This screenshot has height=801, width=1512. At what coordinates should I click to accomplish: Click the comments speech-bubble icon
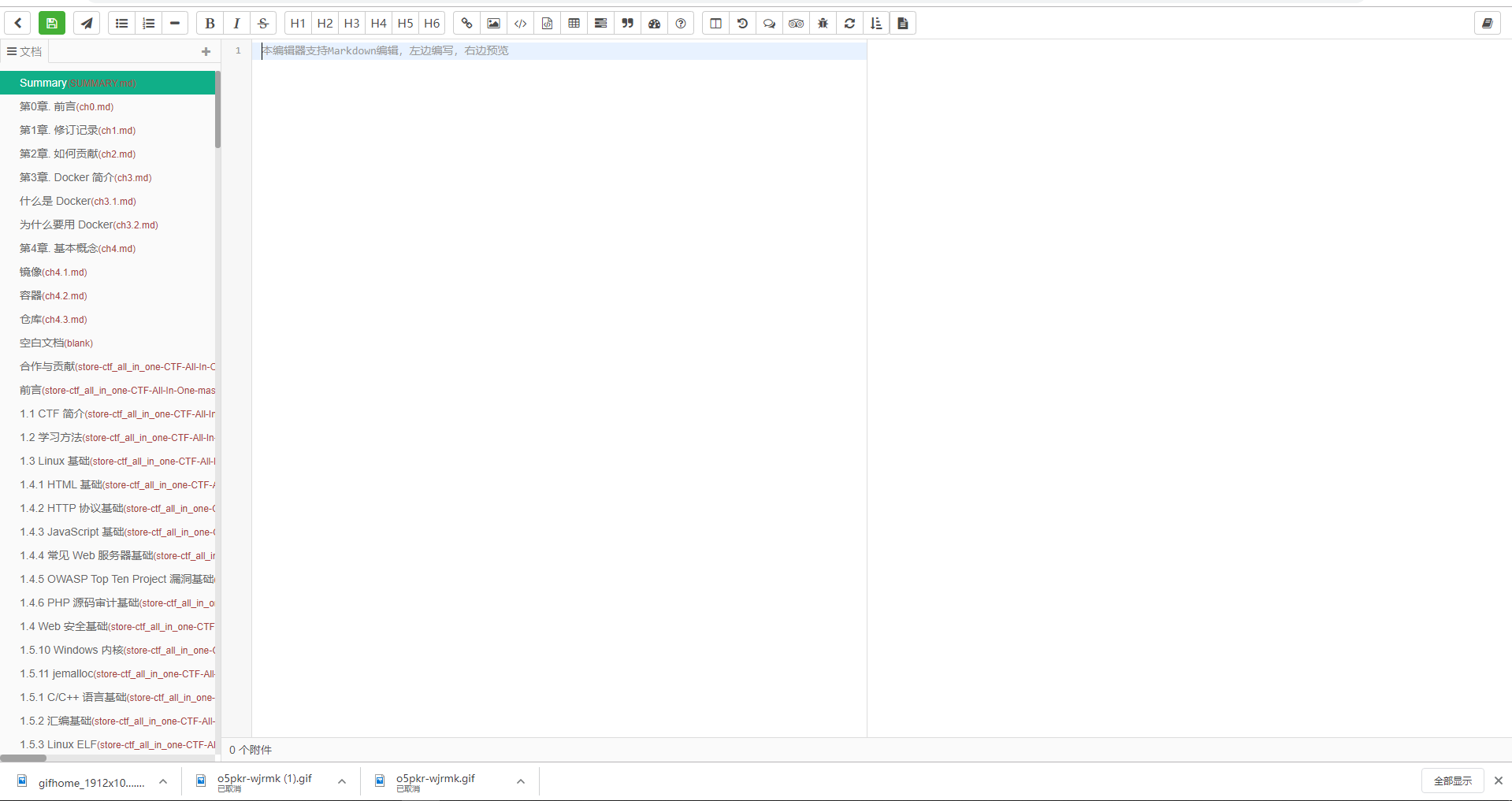point(769,24)
